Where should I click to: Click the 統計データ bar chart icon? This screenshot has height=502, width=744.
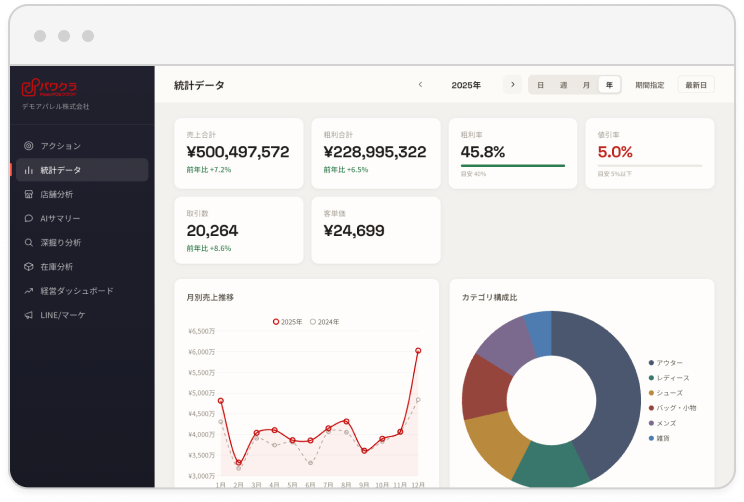tap(28, 170)
